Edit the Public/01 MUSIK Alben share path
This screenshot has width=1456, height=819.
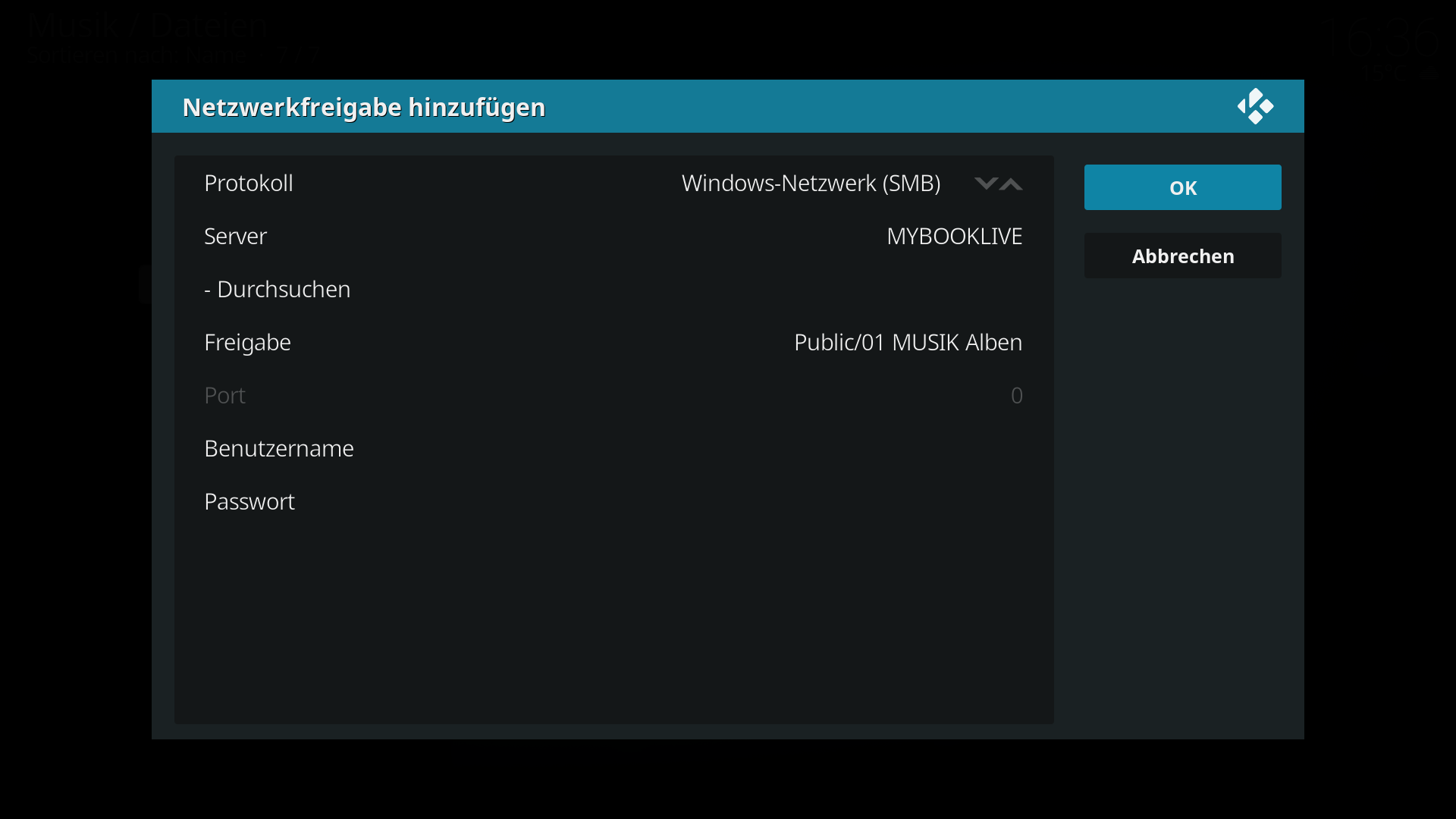pyautogui.click(x=908, y=343)
